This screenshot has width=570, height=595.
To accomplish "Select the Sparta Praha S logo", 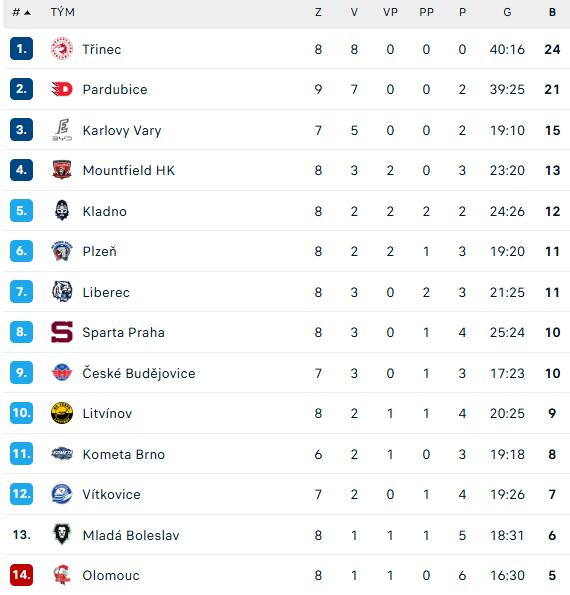I will coord(61,332).
